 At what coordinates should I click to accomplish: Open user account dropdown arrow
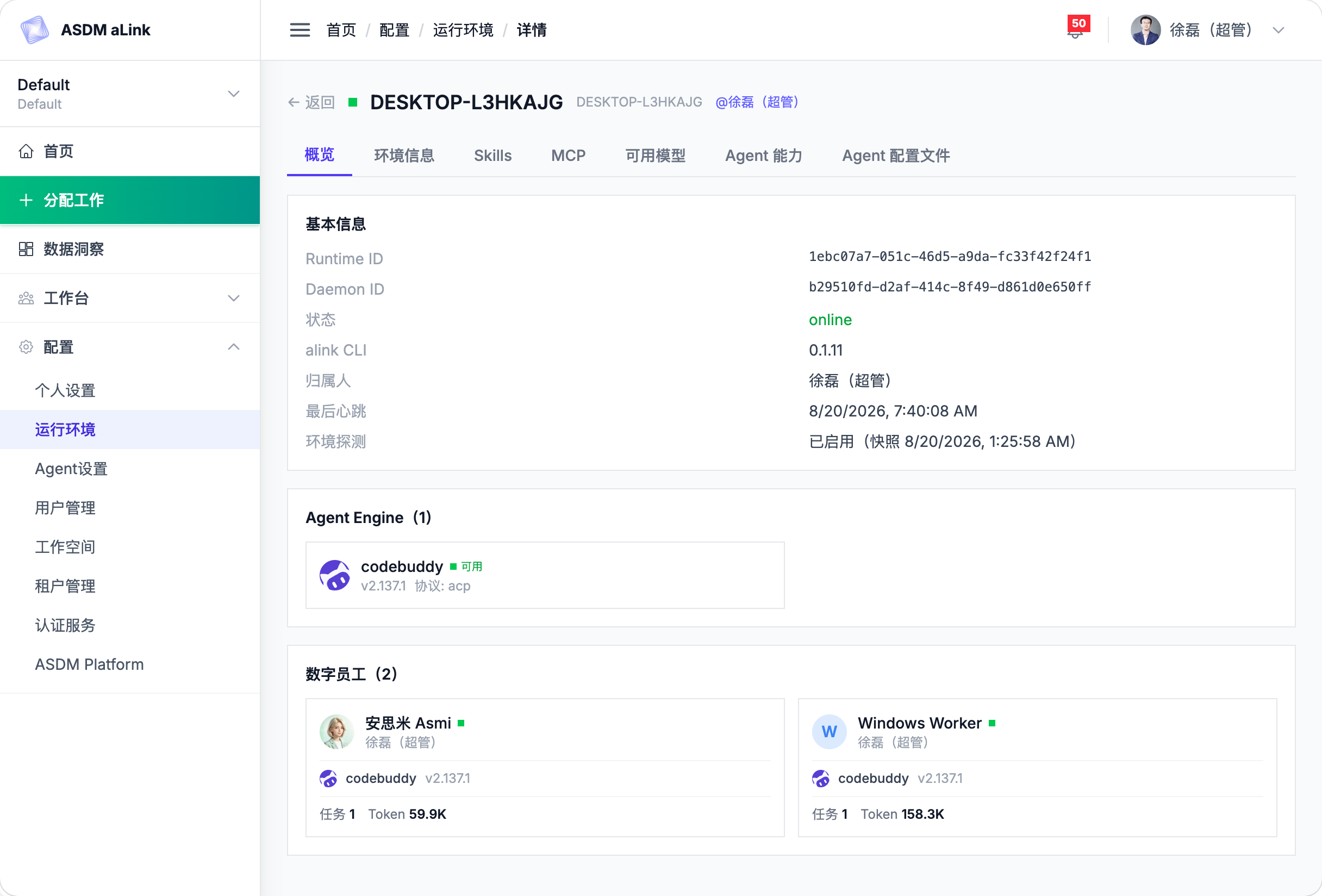click(x=1279, y=30)
